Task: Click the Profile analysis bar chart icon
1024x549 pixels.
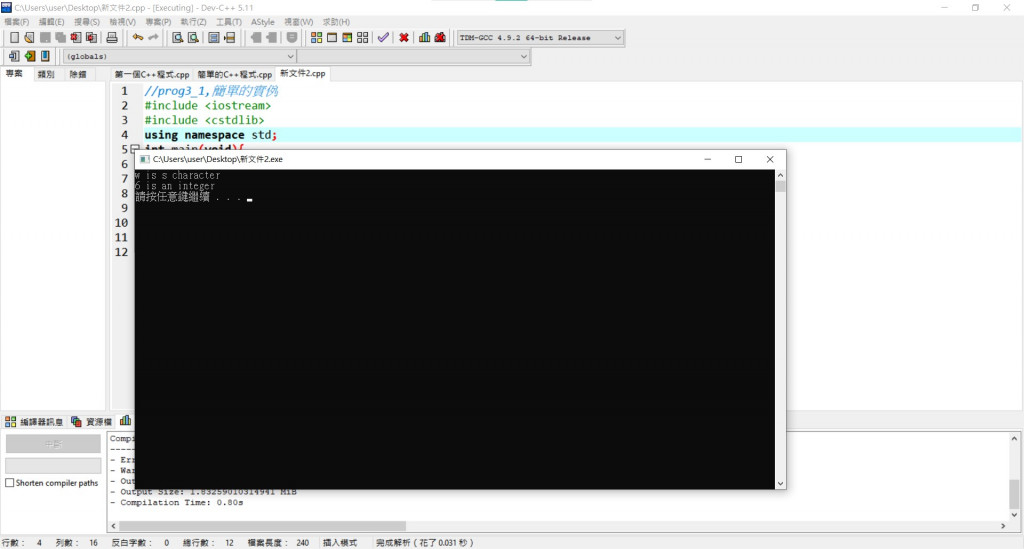Action: [424, 38]
